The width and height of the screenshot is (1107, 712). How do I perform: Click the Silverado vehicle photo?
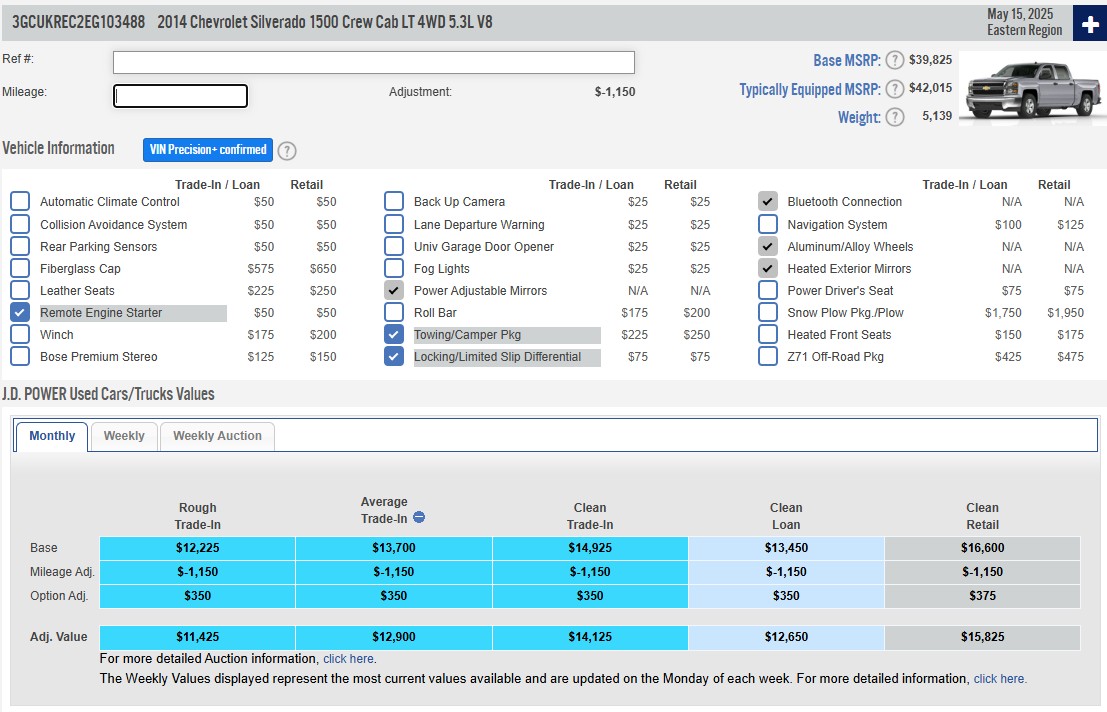(x=1032, y=90)
